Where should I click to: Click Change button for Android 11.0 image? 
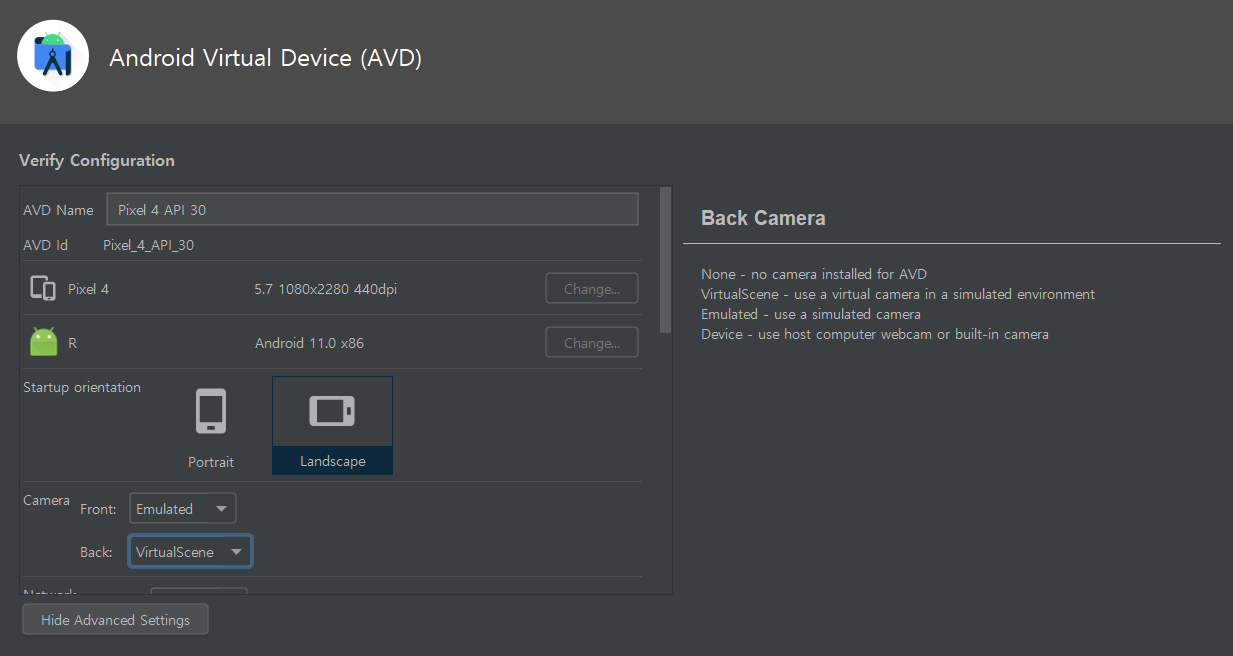(592, 343)
